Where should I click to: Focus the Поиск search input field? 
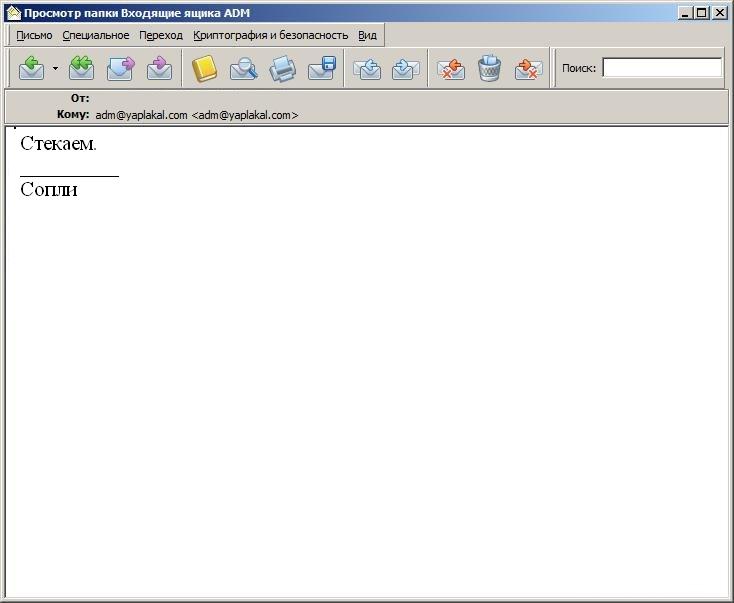click(x=662, y=68)
